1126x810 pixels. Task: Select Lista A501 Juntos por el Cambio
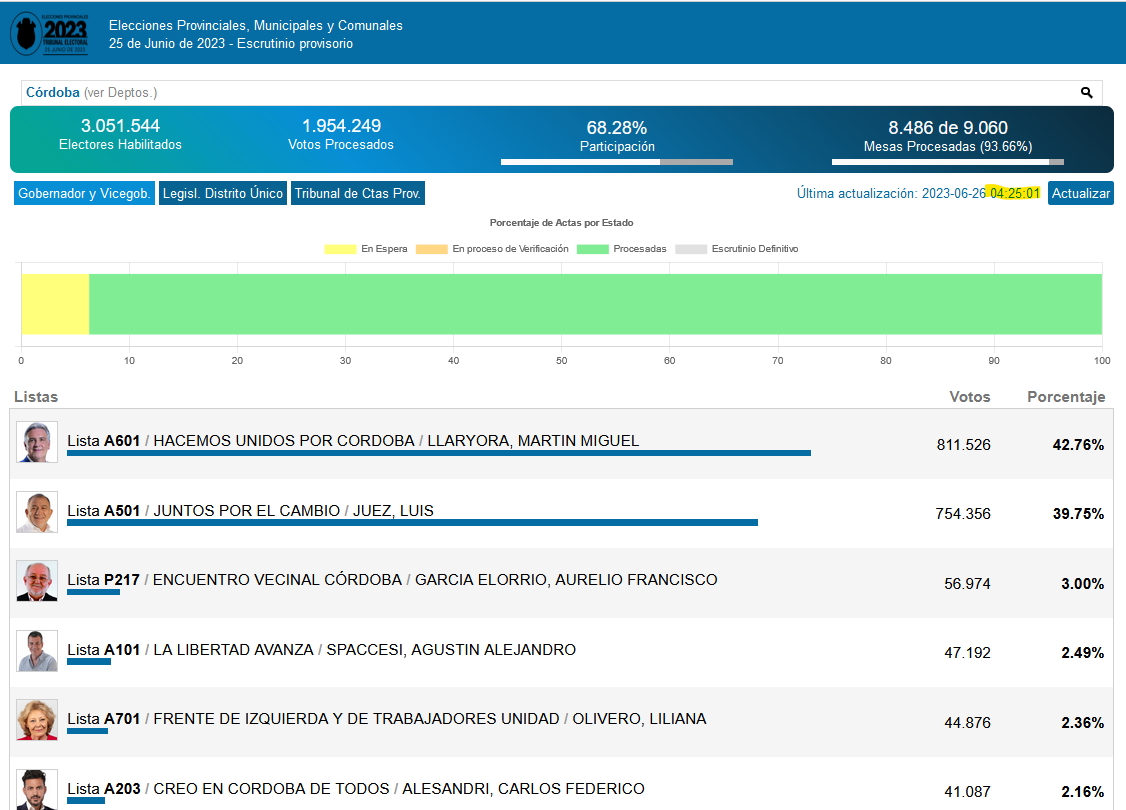click(x=251, y=511)
